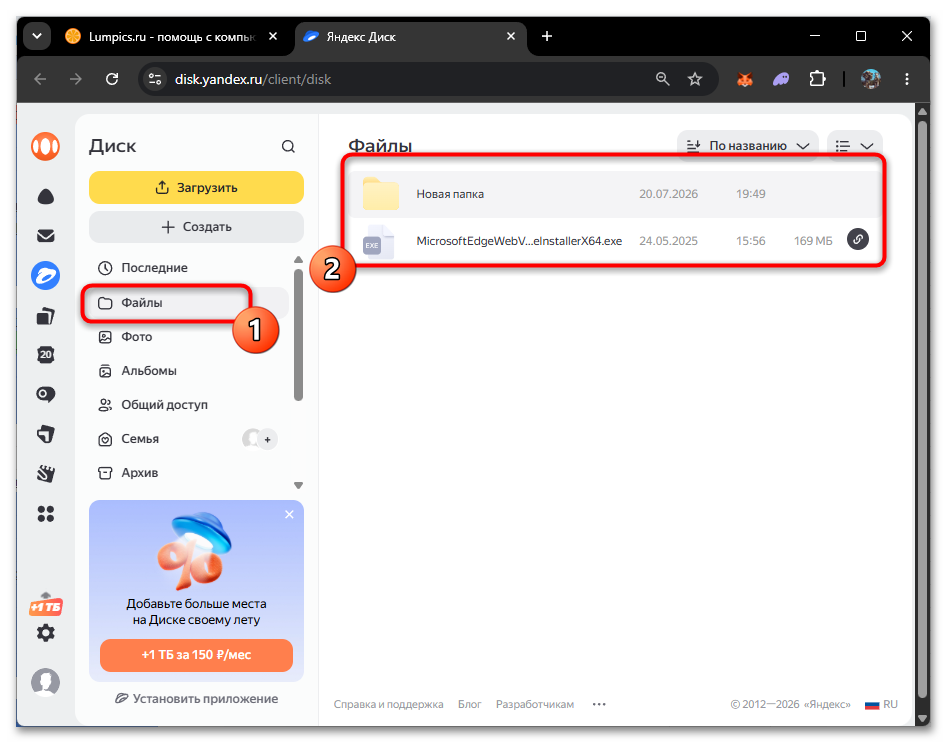Click the sidebar vertical scrollbar thumb
The image size is (947, 743).
[x=298, y=335]
